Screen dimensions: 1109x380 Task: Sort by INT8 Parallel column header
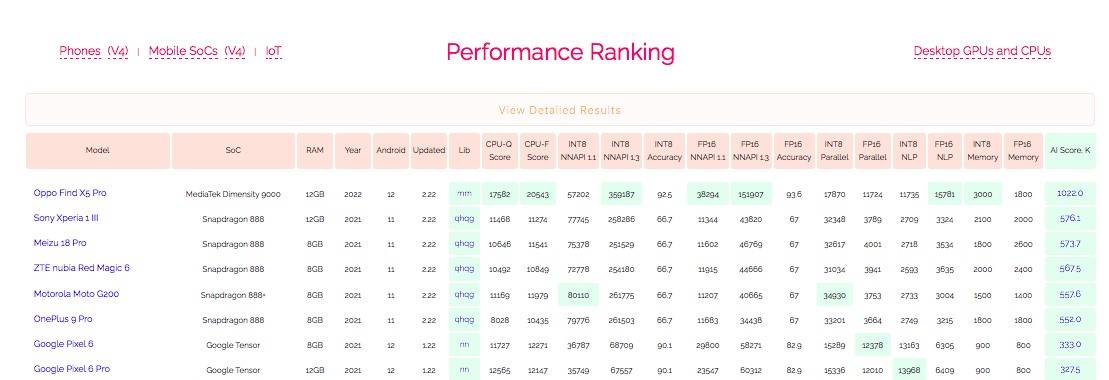click(835, 151)
